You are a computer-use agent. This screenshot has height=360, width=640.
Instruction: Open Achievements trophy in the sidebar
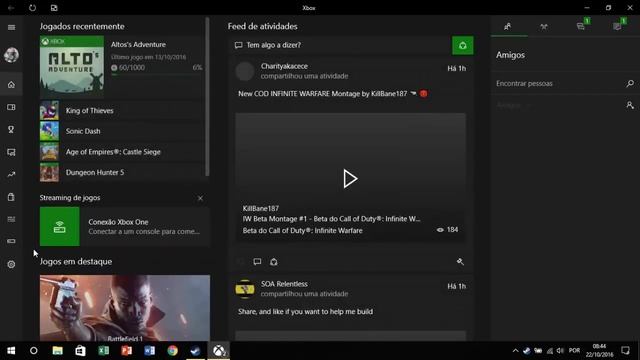(11, 129)
